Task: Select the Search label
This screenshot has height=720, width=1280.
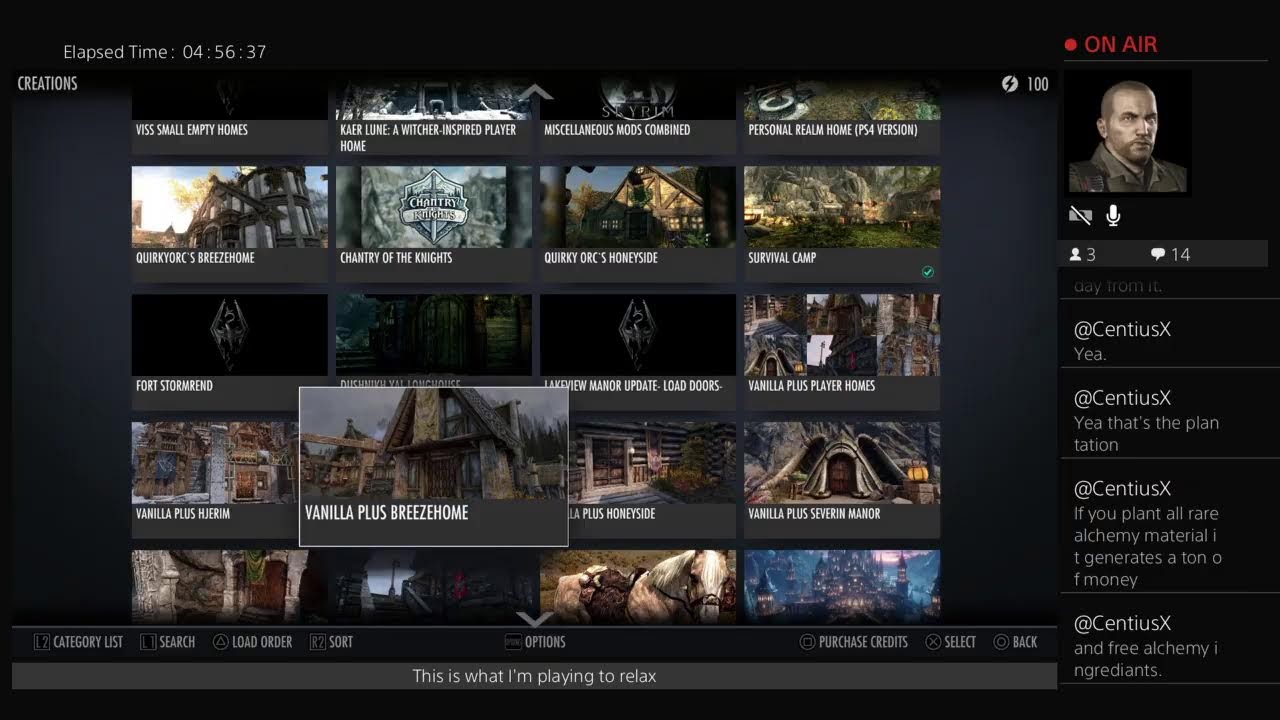Action: click(x=177, y=642)
